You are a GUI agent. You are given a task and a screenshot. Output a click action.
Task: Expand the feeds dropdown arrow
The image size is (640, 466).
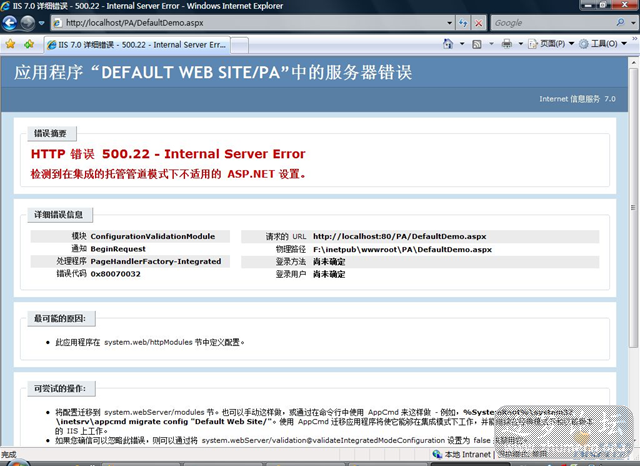(x=491, y=44)
